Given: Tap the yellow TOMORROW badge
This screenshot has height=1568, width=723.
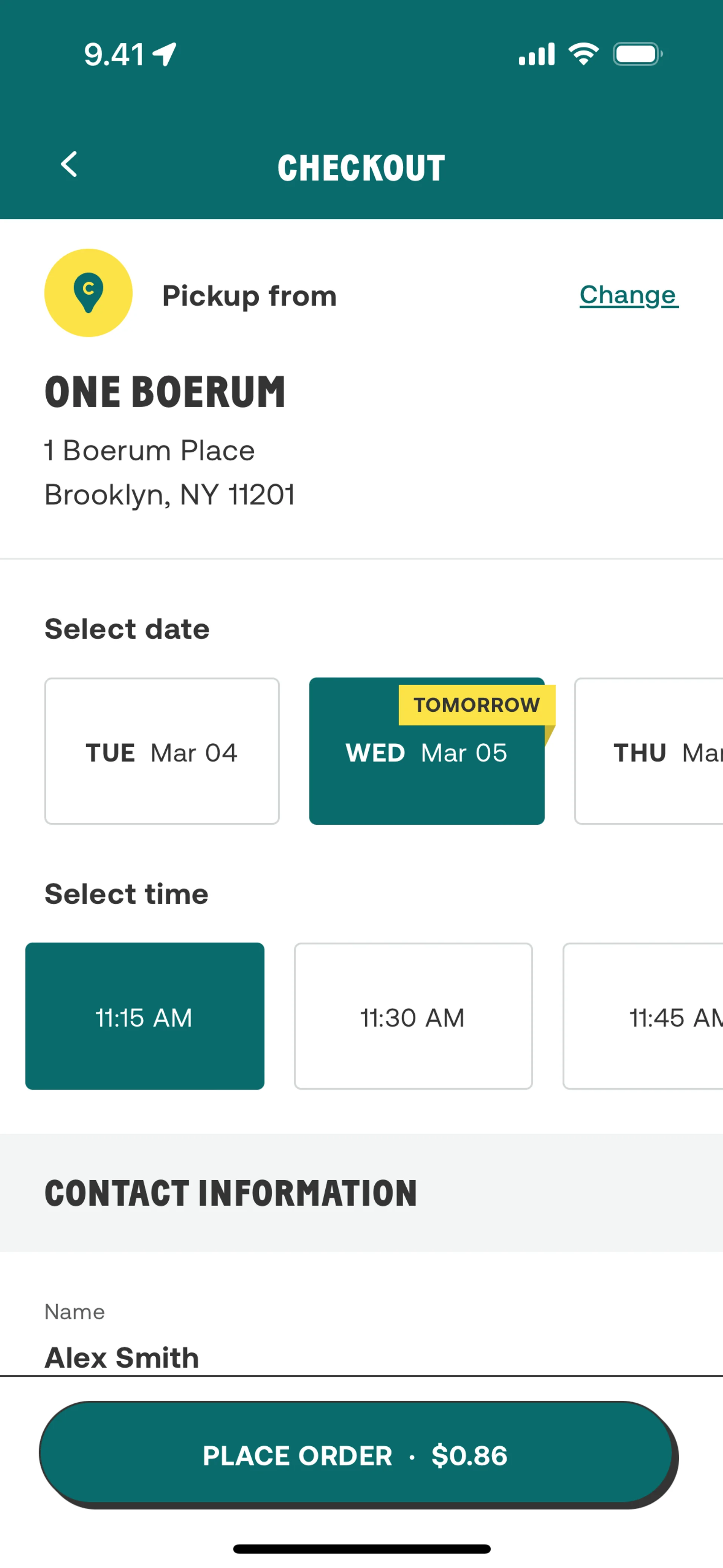Looking at the screenshot, I should click(x=476, y=705).
